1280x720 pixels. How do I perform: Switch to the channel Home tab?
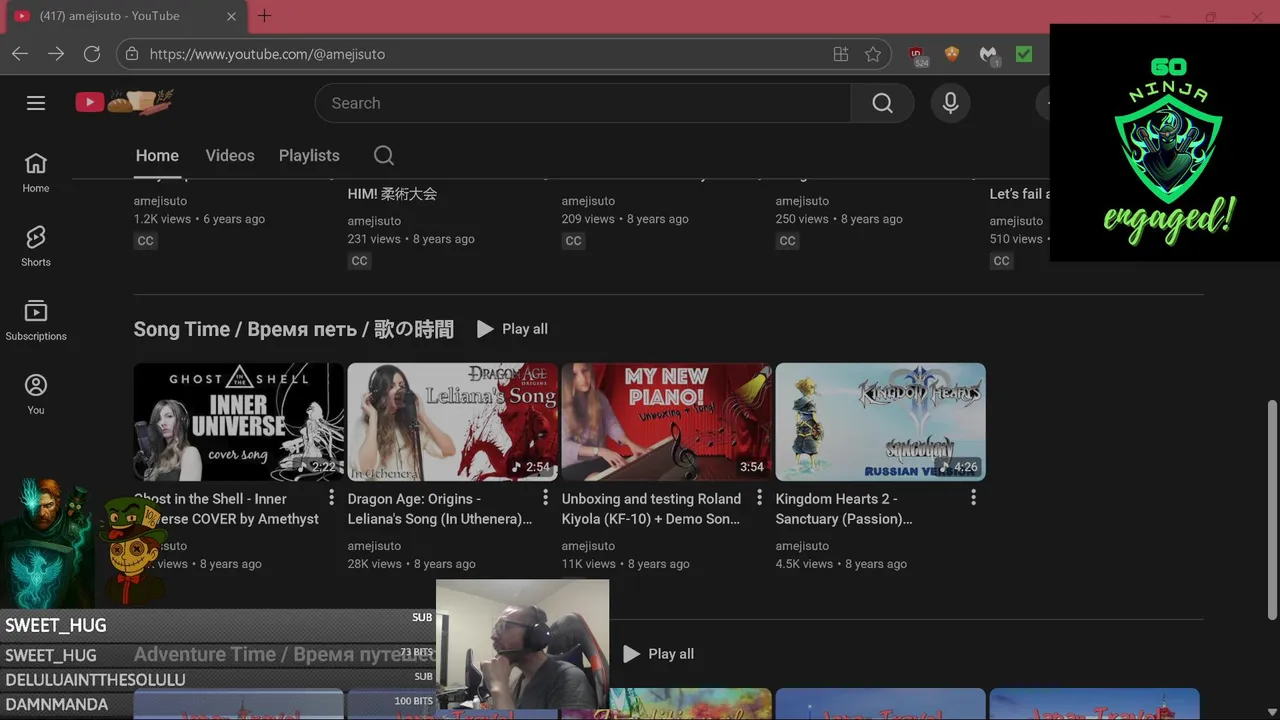click(x=157, y=155)
